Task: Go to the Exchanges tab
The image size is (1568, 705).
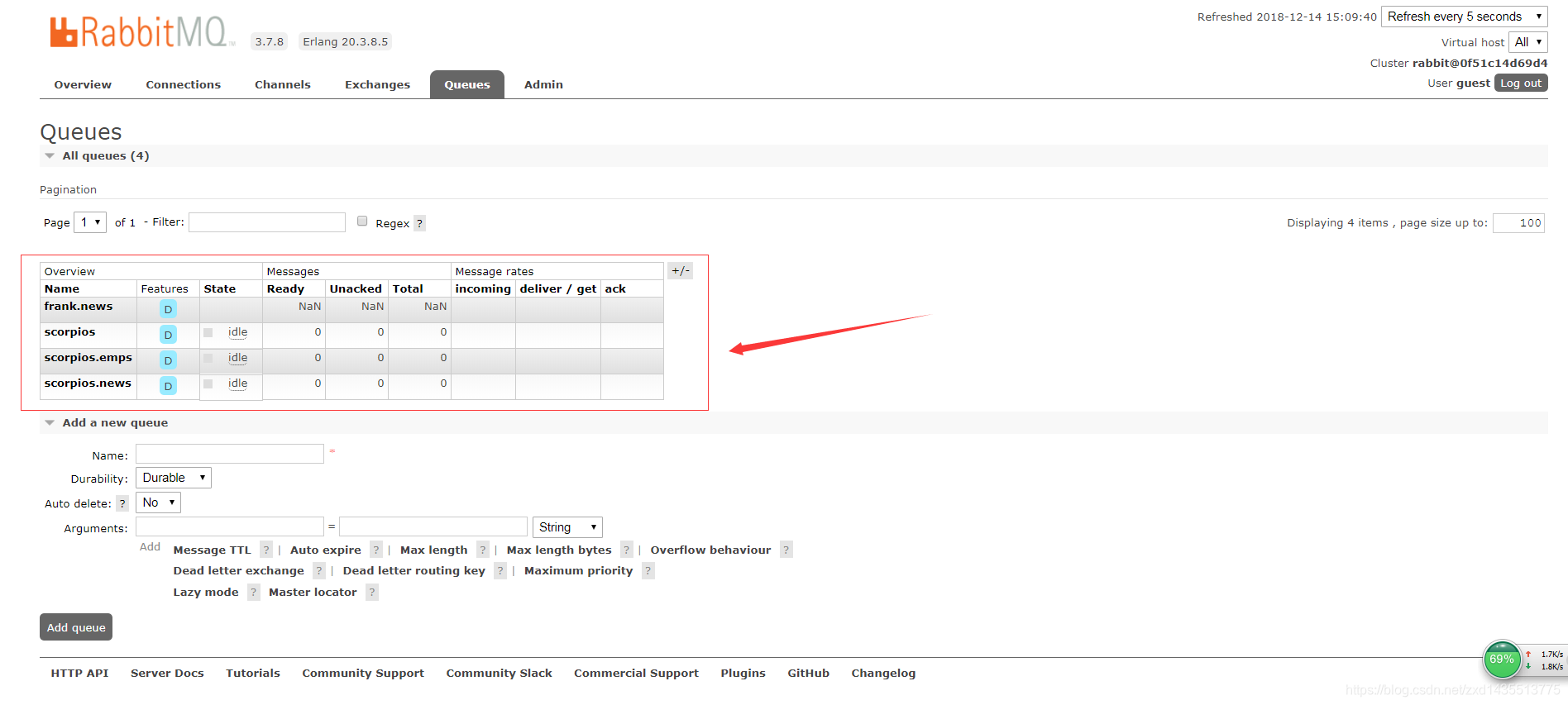Action: (377, 84)
